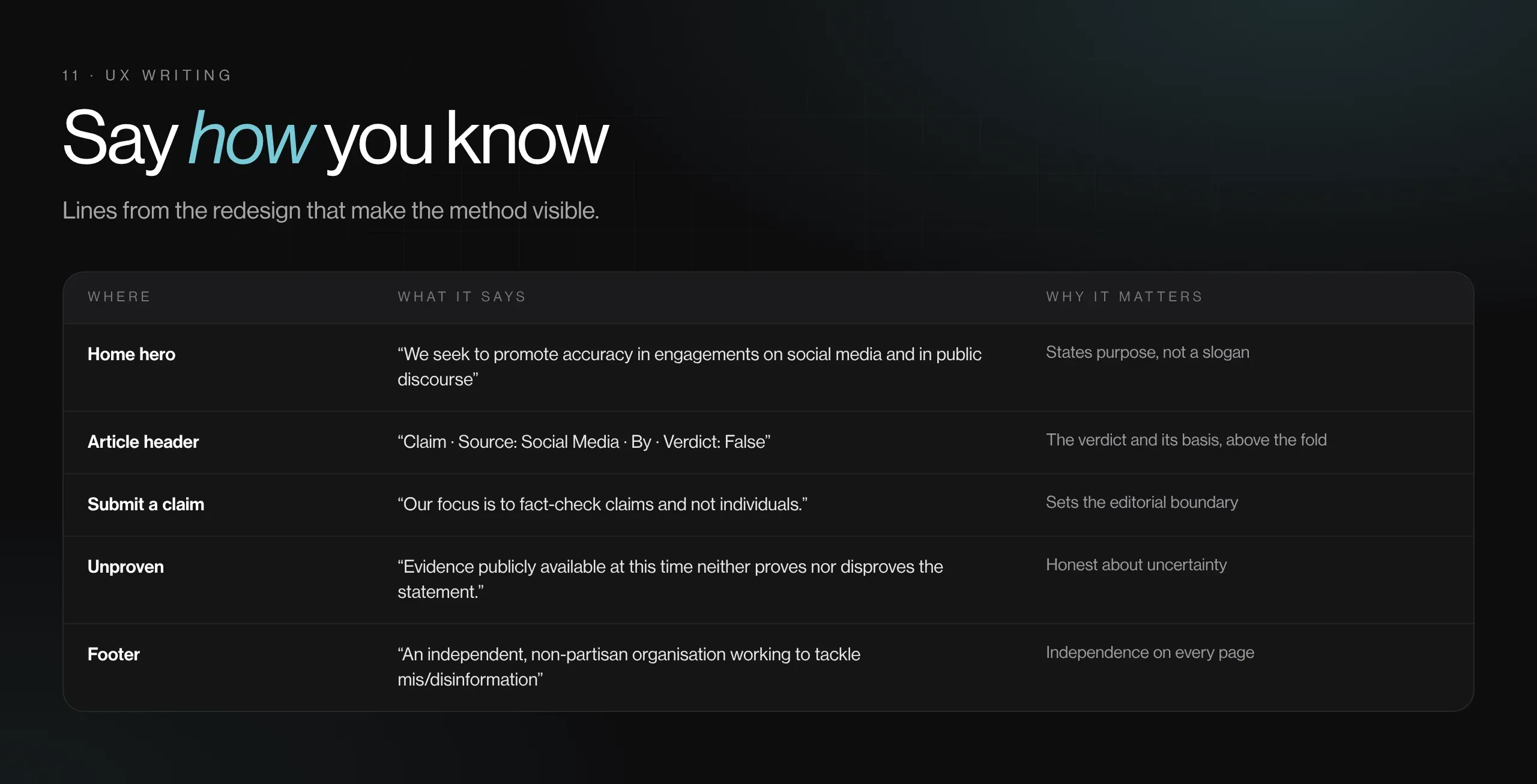
Task: Click the 'Footer' row label
Action: tap(113, 654)
